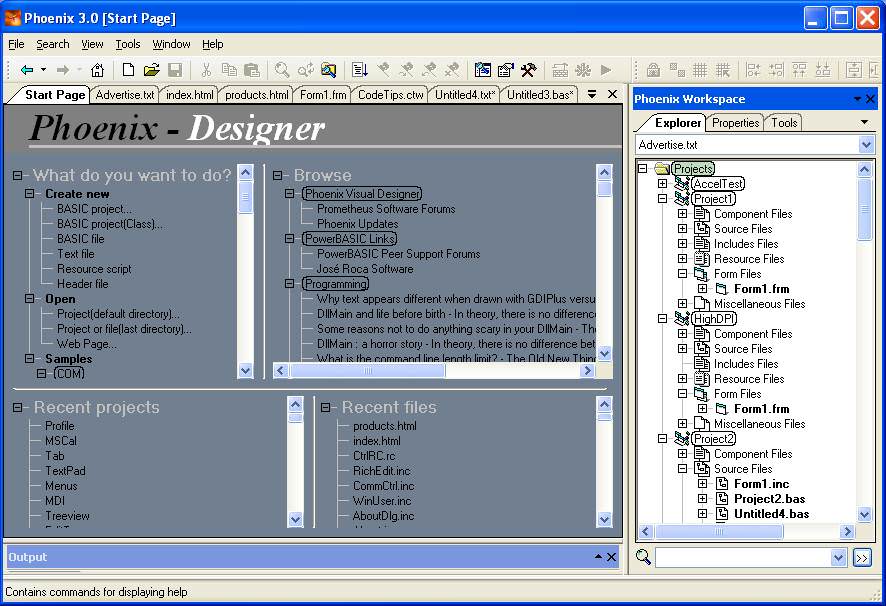Close the Phoenix Workspace panel
The width and height of the screenshot is (886, 606).
pyautogui.click(x=870, y=99)
